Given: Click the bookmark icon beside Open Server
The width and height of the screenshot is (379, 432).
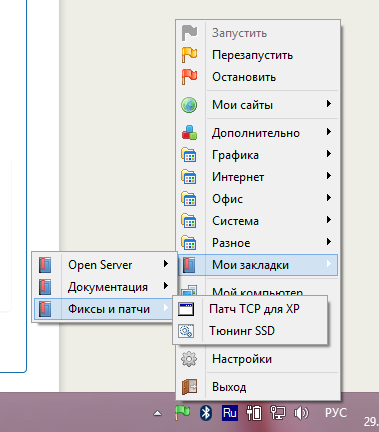Looking at the screenshot, I should (45, 265).
